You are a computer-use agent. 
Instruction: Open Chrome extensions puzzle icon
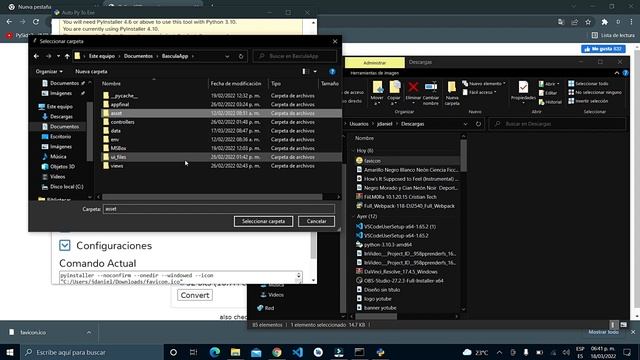604,22
